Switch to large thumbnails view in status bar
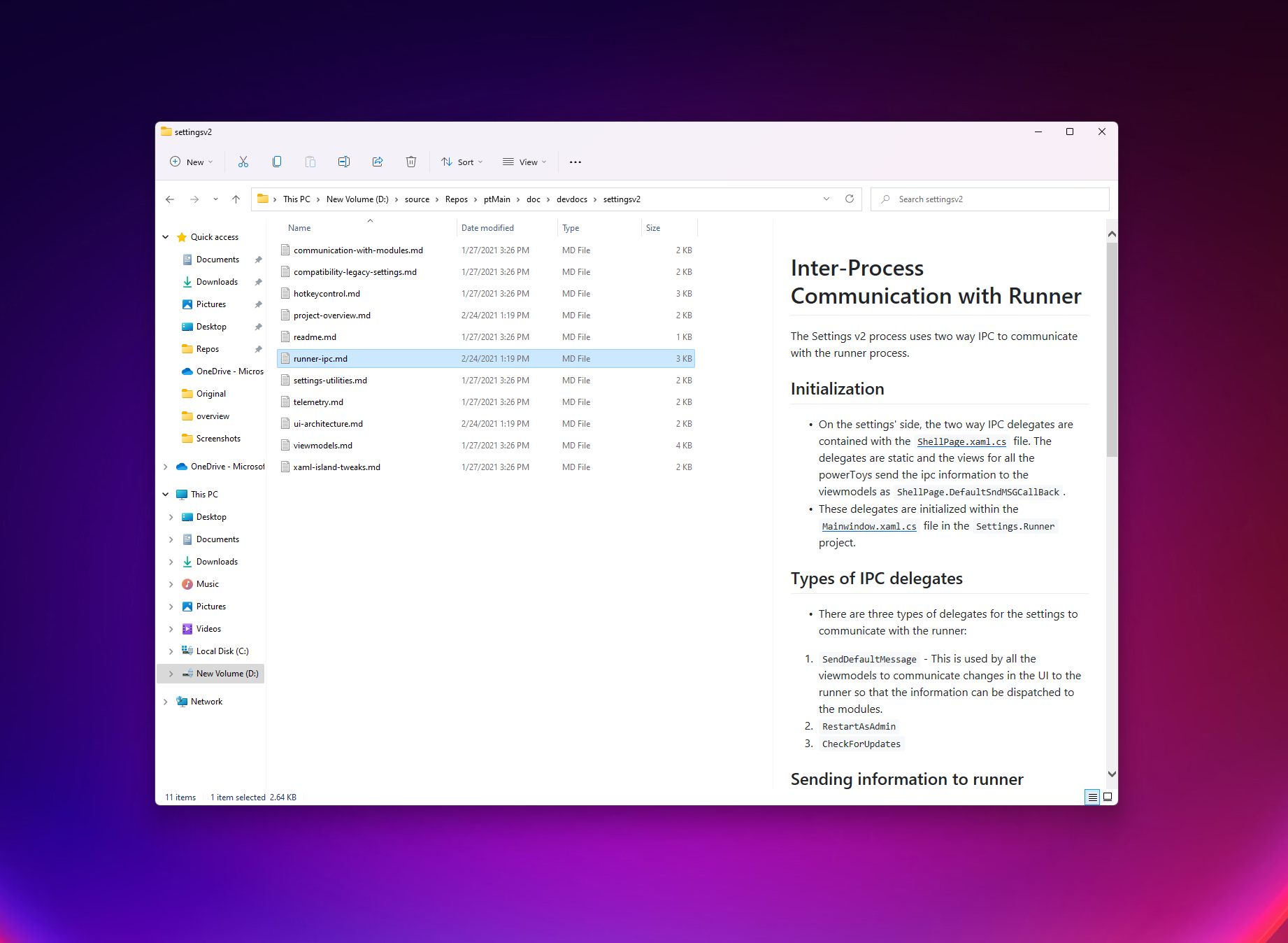1288x943 pixels. tap(1108, 797)
